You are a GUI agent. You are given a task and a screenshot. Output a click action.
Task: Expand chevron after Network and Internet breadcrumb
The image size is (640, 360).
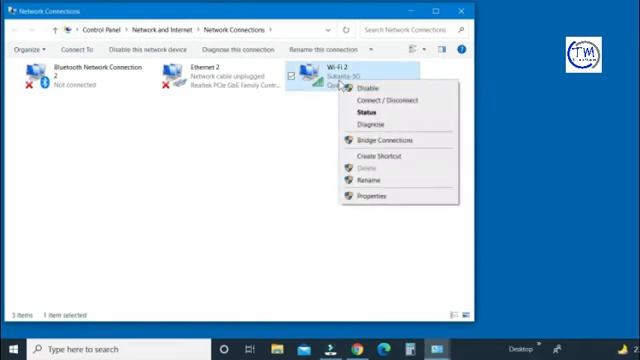point(198,30)
